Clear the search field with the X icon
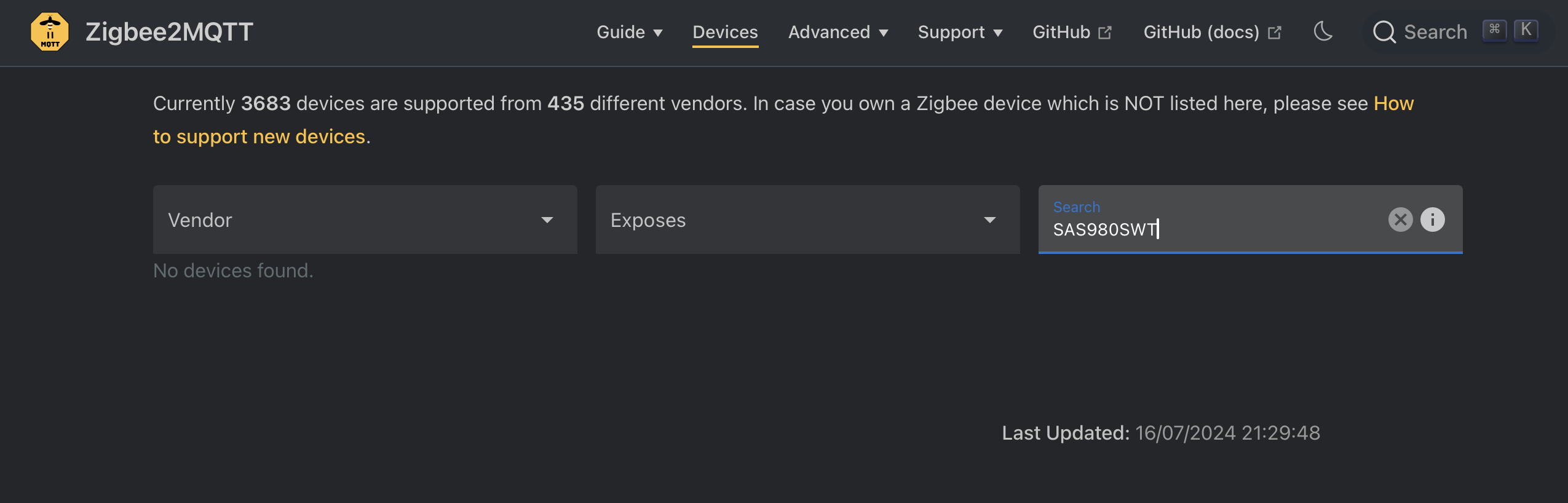1568x503 pixels. [1400, 220]
